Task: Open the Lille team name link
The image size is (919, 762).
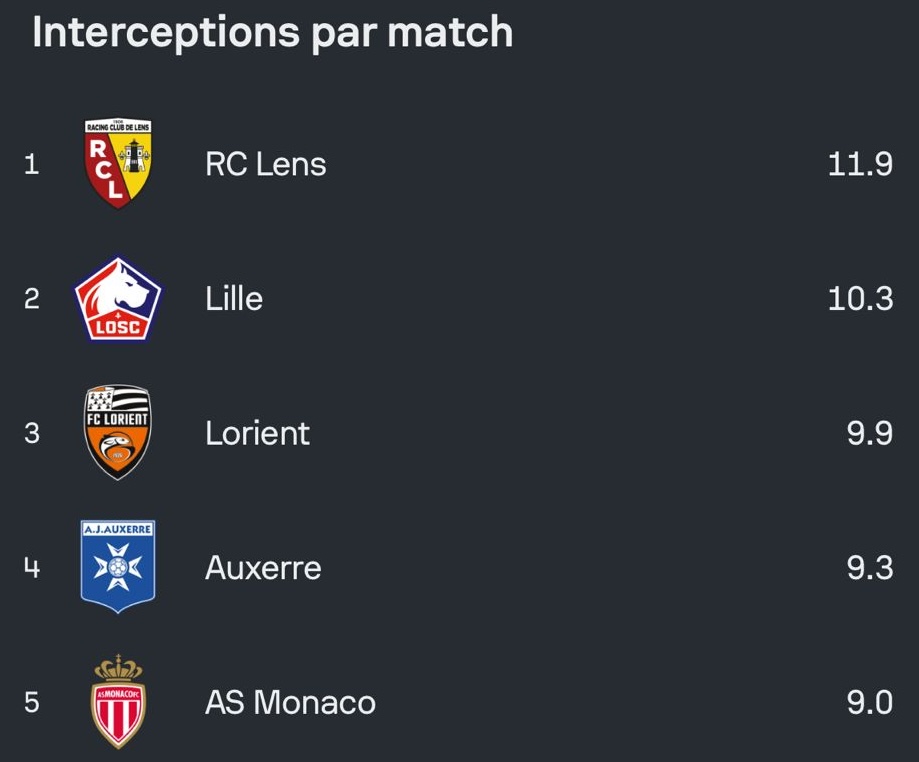Action: 234,298
